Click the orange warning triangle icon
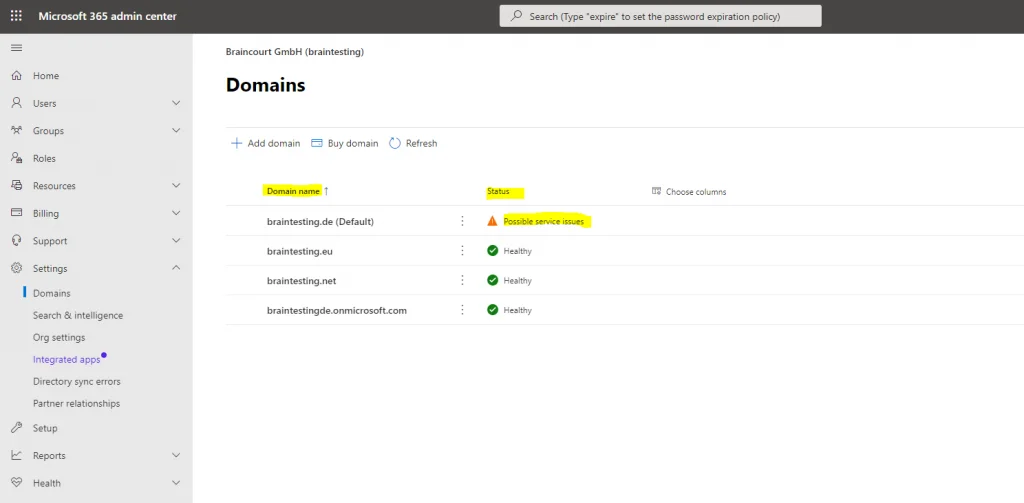Image resolution: width=1024 pixels, height=503 pixels. [492, 221]
